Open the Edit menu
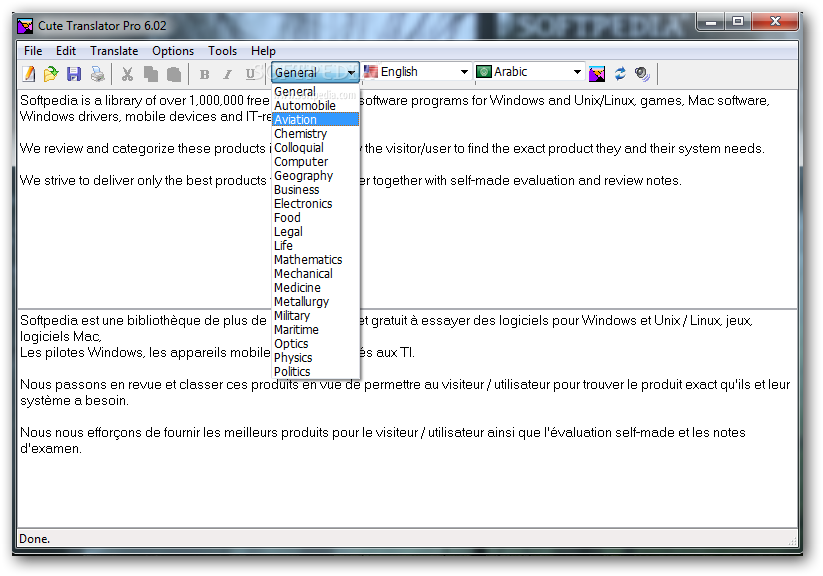Image resolution: width=823 pixels, height=576 pixels. point(66,51)
